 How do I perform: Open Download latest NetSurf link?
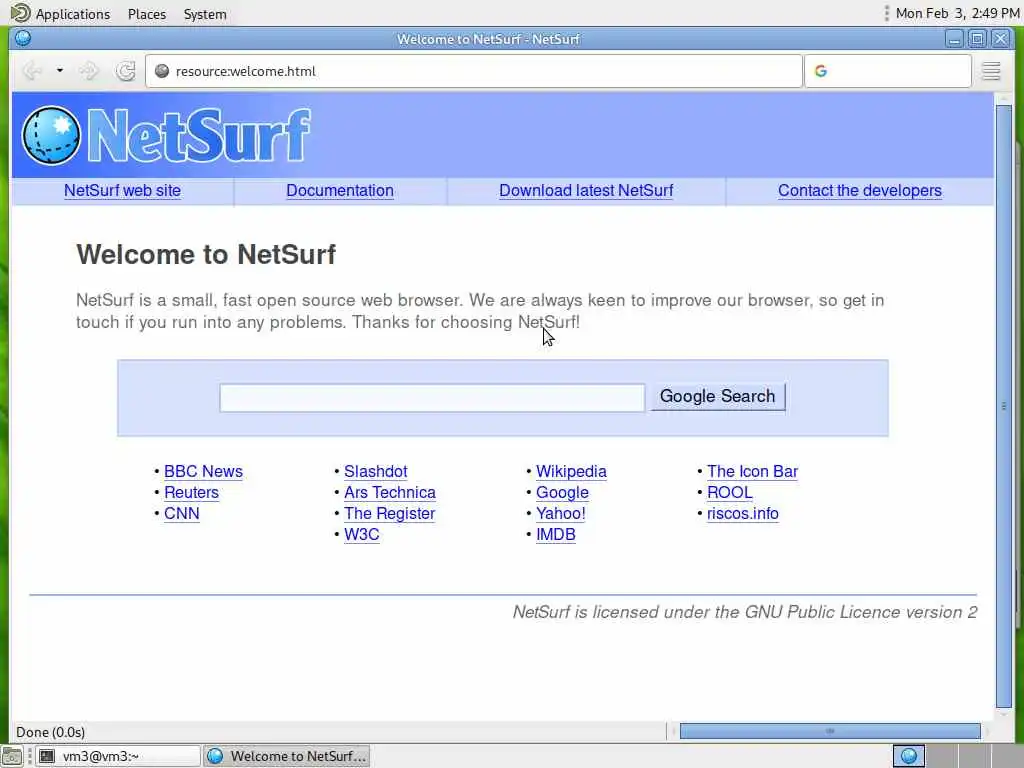tap(586, 191)
